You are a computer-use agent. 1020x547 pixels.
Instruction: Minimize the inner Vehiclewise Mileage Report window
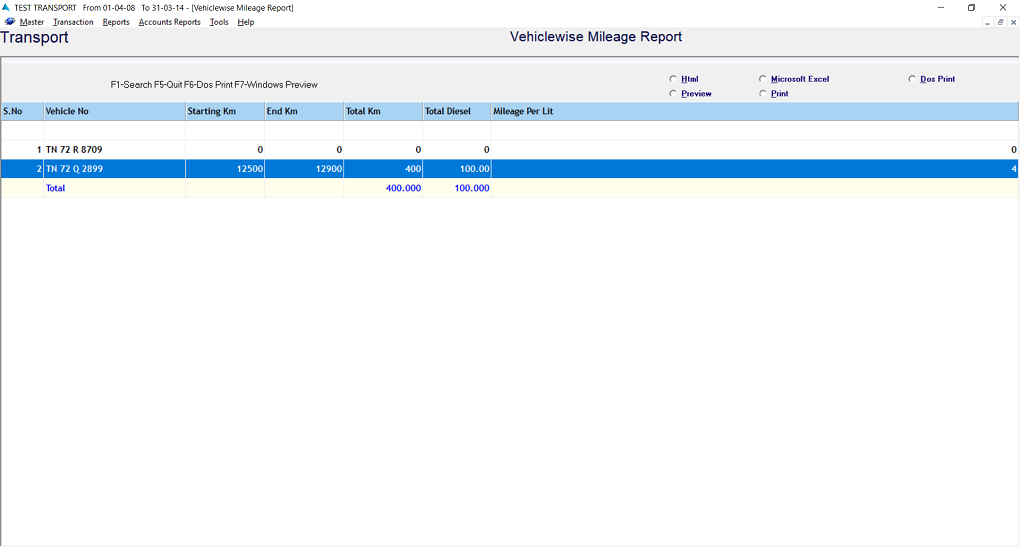point(987,22)
